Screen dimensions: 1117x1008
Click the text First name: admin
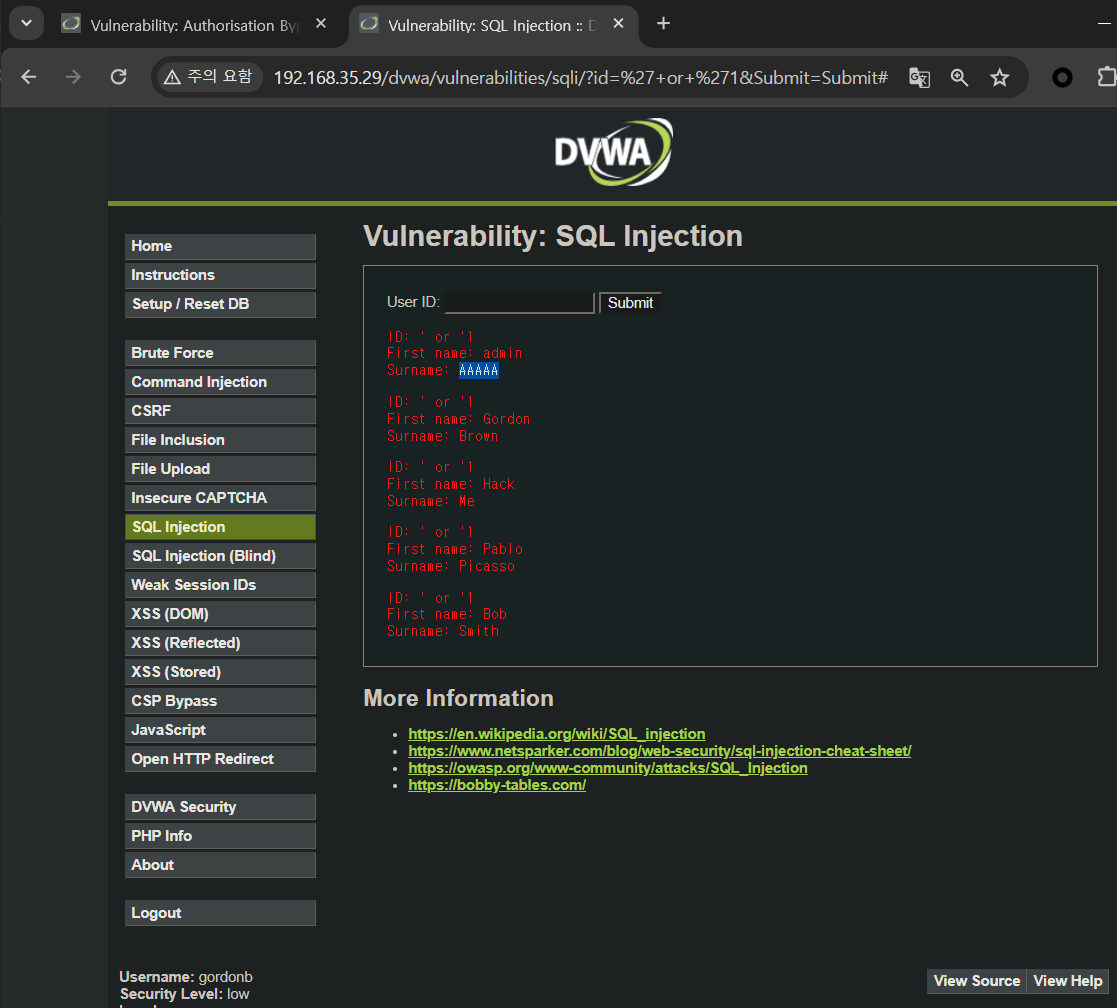pyautogui.click(x=454, y=353)
